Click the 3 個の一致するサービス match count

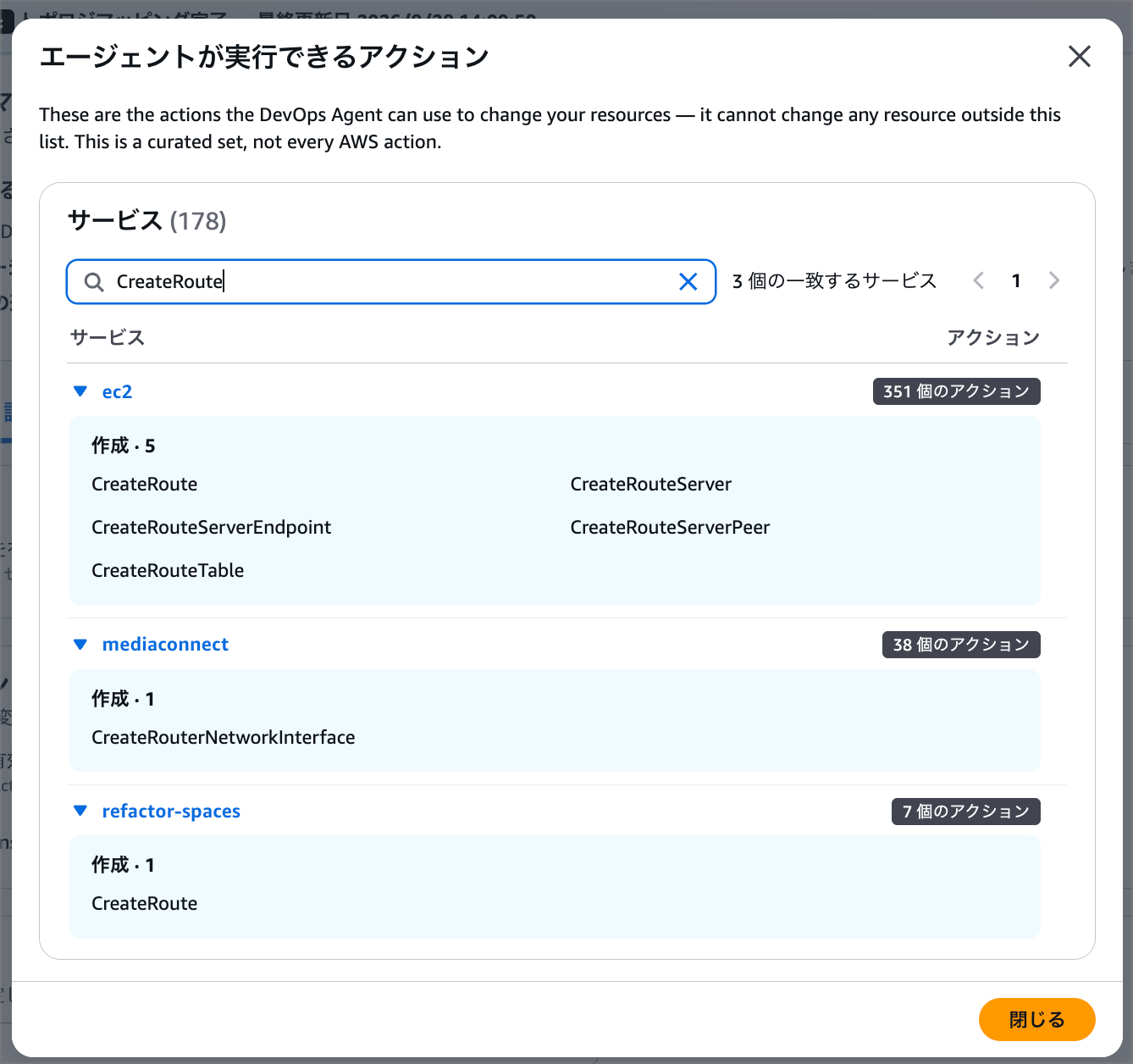point(834,280)
